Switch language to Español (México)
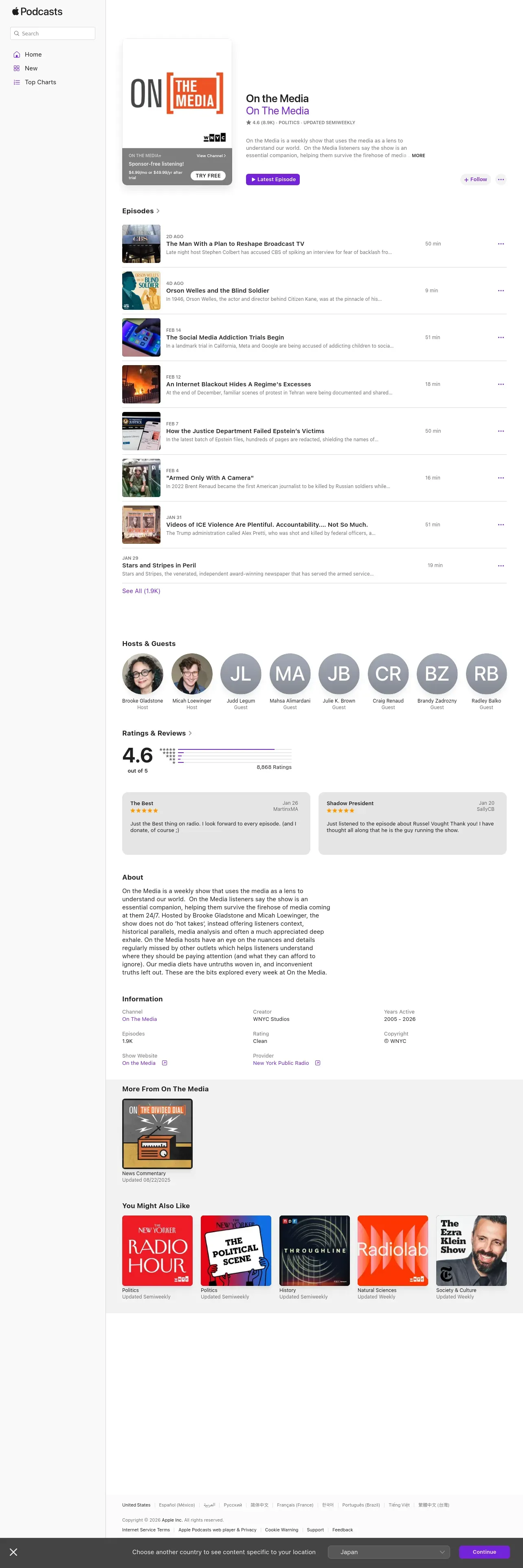The height and width of the screenshot is (1568, 523). click(176, 1505)
